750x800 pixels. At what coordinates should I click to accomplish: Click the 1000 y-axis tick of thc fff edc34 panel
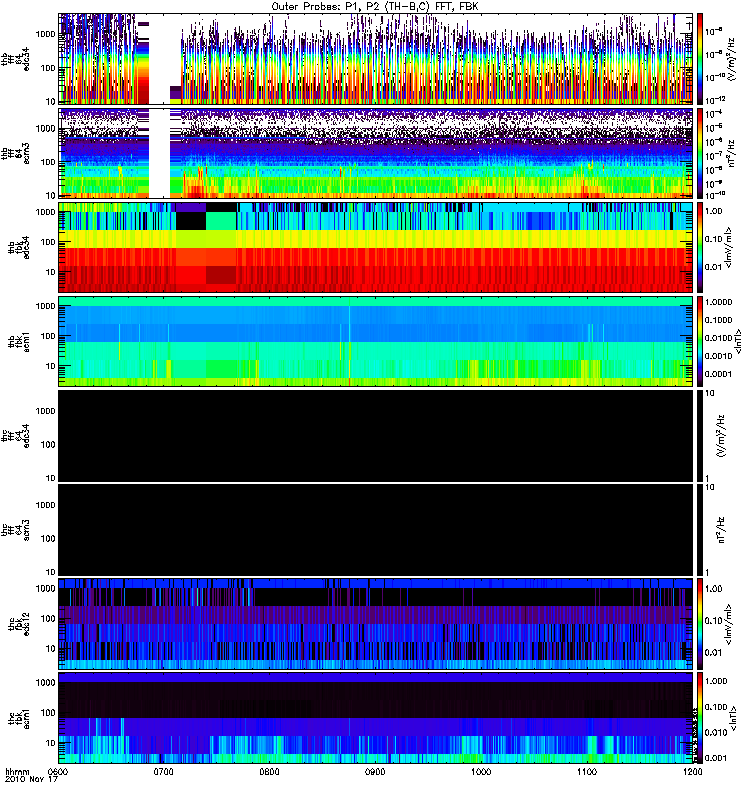(45, 411)
